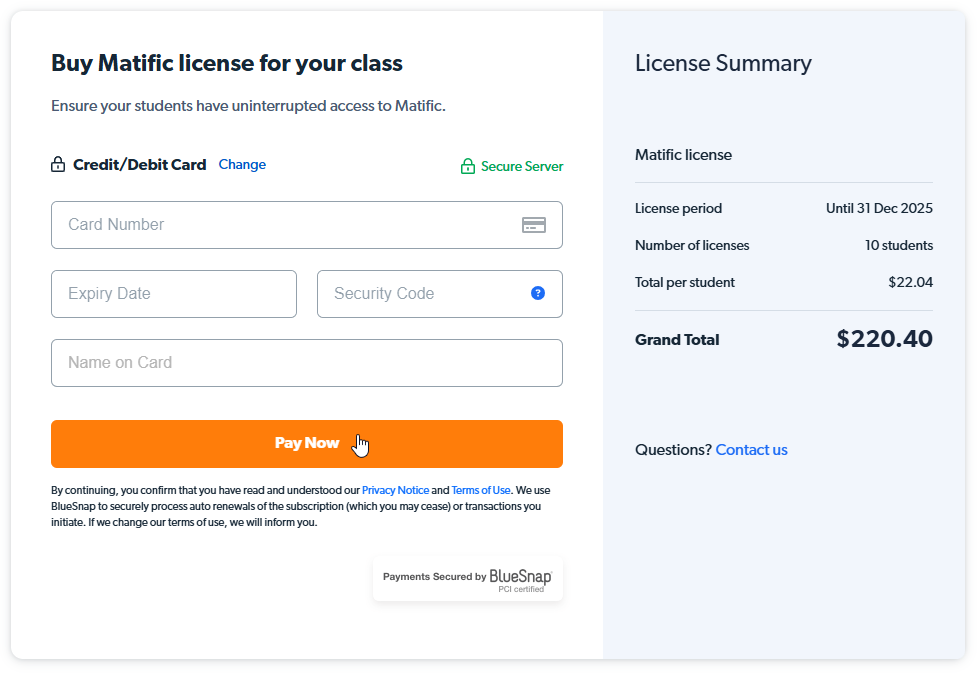Click the padlock icon beside Credit/Debit Card
The height and width of the screenshot is (674, 980).
pyautogui.click(x=58, y=164)
